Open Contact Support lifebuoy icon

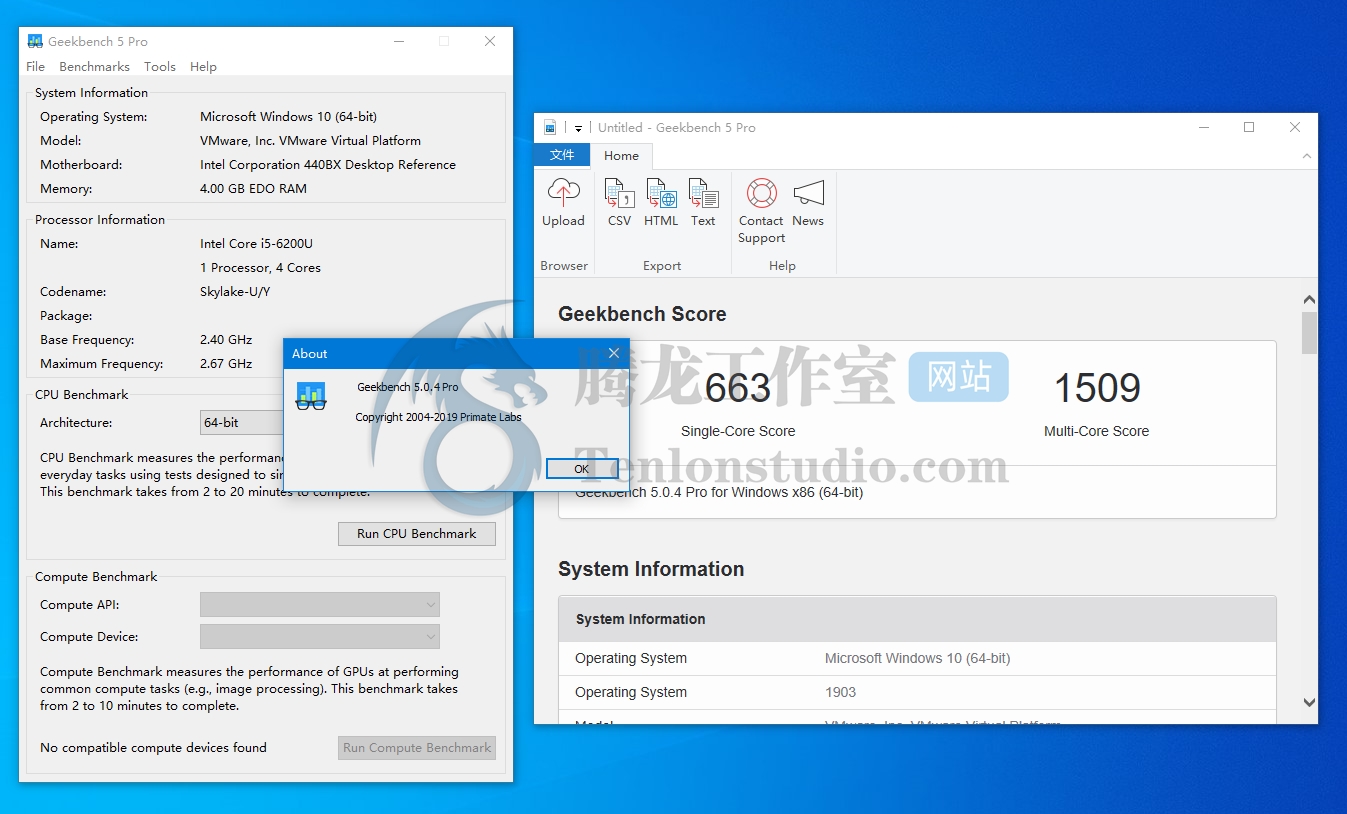point(761,193)
